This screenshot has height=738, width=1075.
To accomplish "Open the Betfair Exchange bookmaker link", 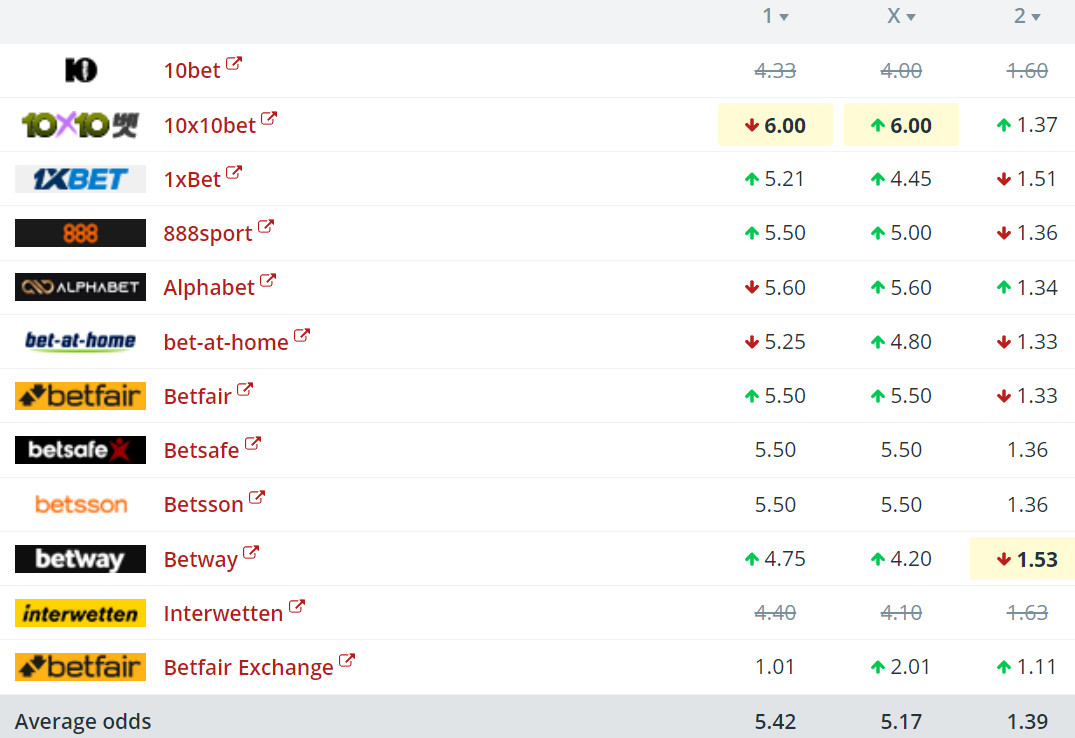I will [x=249, y=667].
